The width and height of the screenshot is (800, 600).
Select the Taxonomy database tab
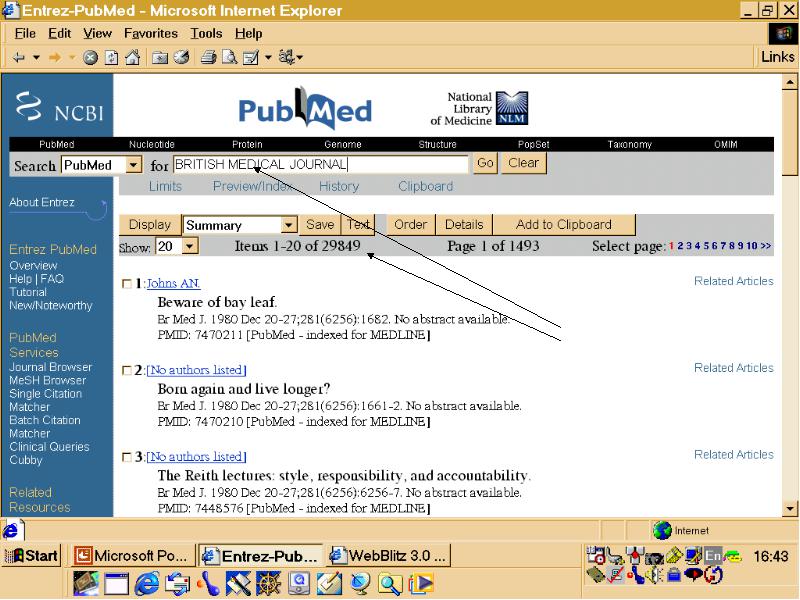pos(630,144)
